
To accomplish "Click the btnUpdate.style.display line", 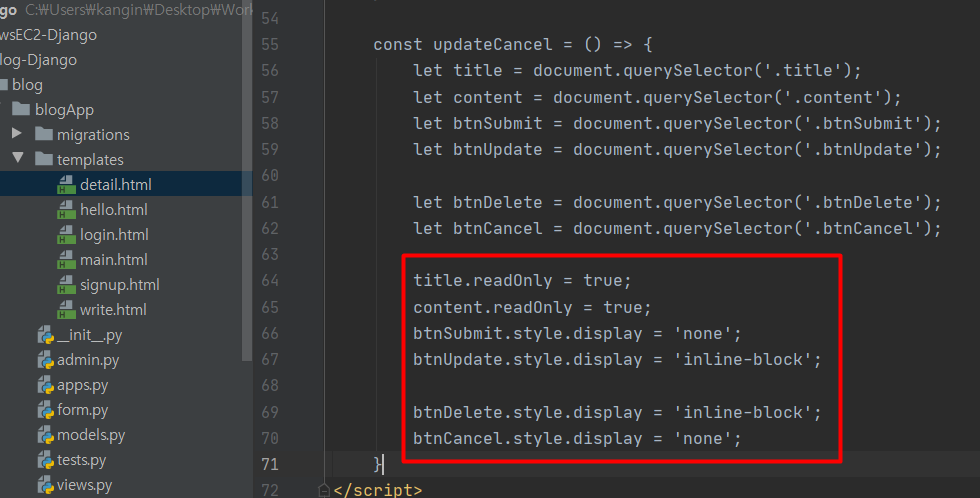I will pos(617,360).
